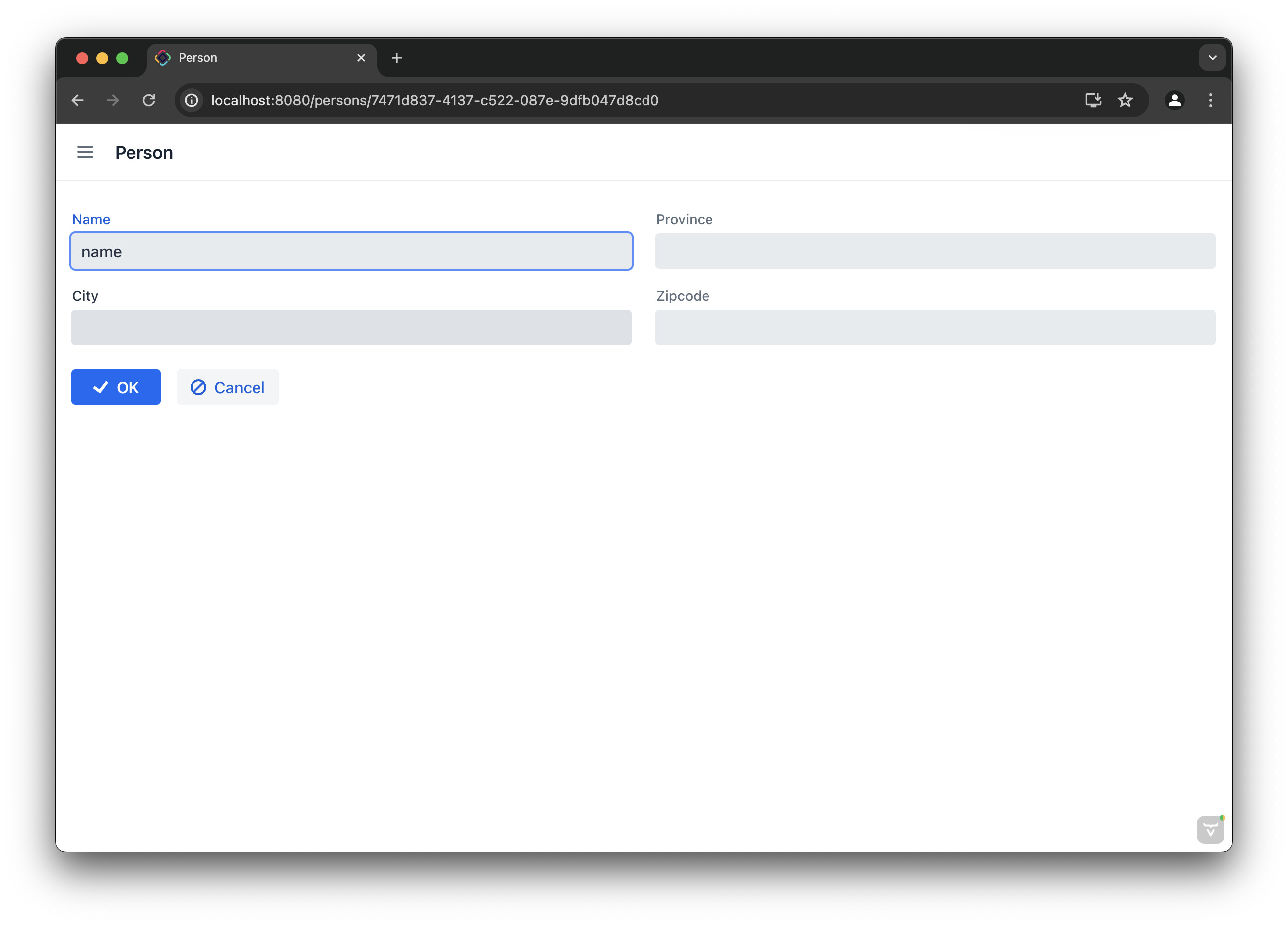Image resolution: width=1288 pixels, height=925 pixels.
Task: Click the Zipcode field label
Action: pyautogui.click(x=683, y=296)
